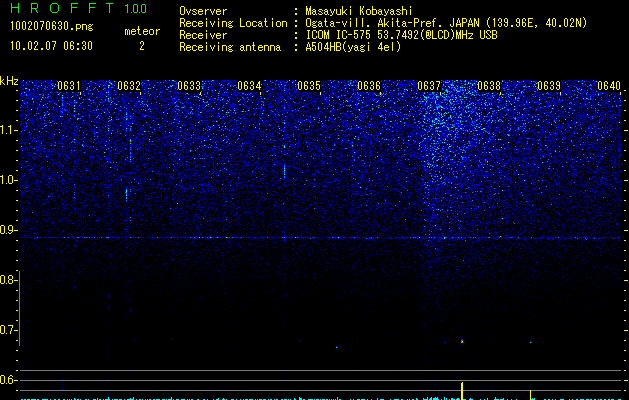Select the file name 1002070630.png
The image size is (629, 400).
click(x=52, y=26)
